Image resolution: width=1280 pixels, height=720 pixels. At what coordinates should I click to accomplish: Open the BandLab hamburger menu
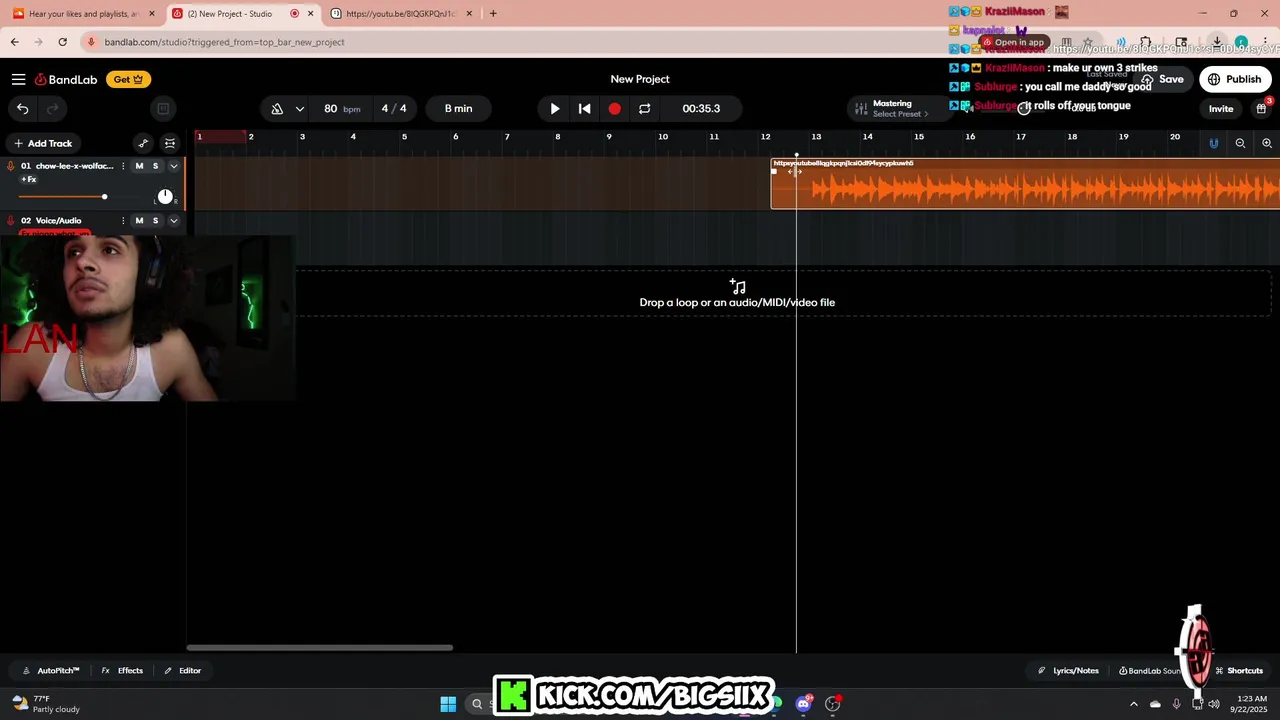(18, 79)
